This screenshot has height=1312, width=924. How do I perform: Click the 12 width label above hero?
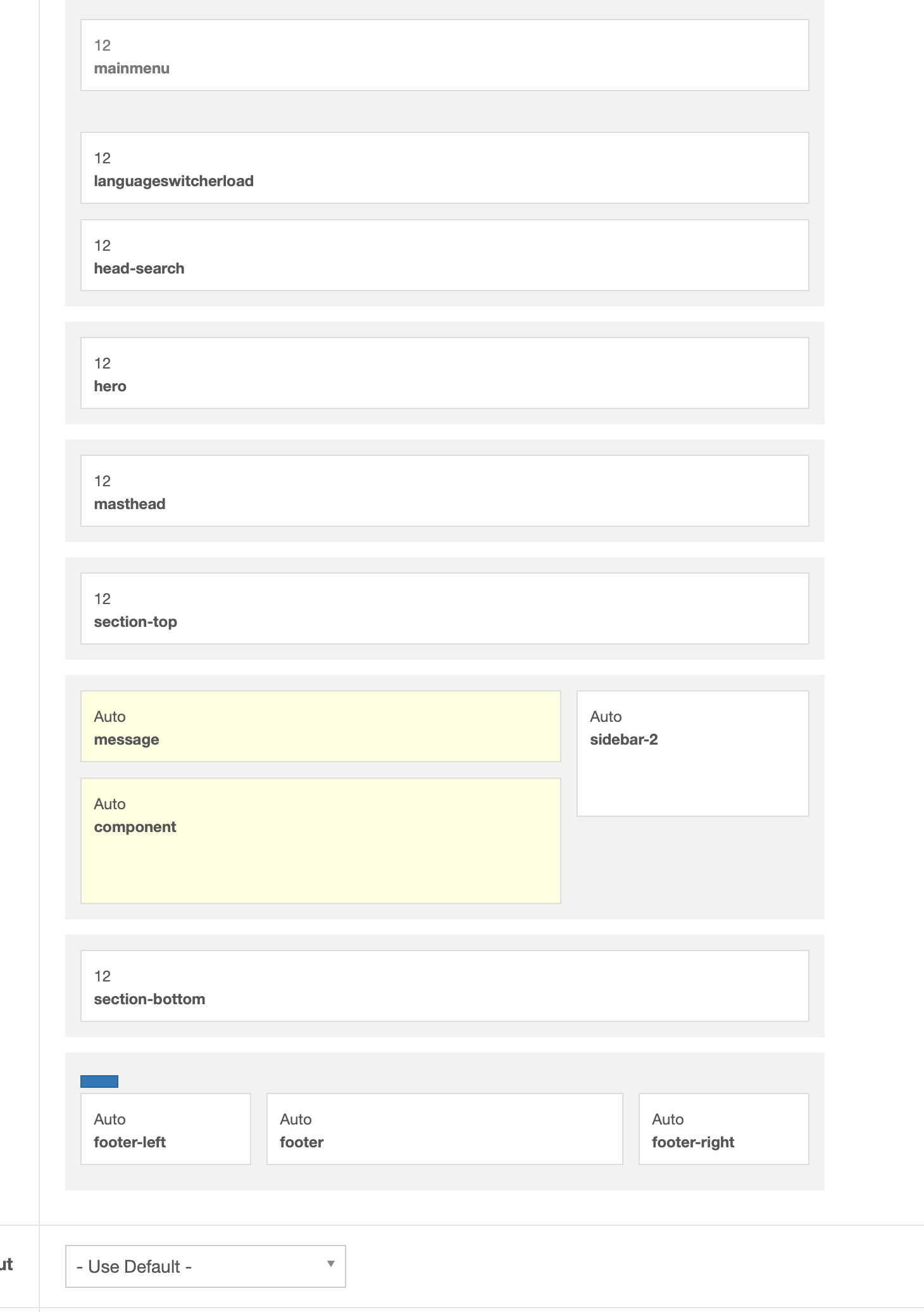pyautogui.click(x=103, y=363)
